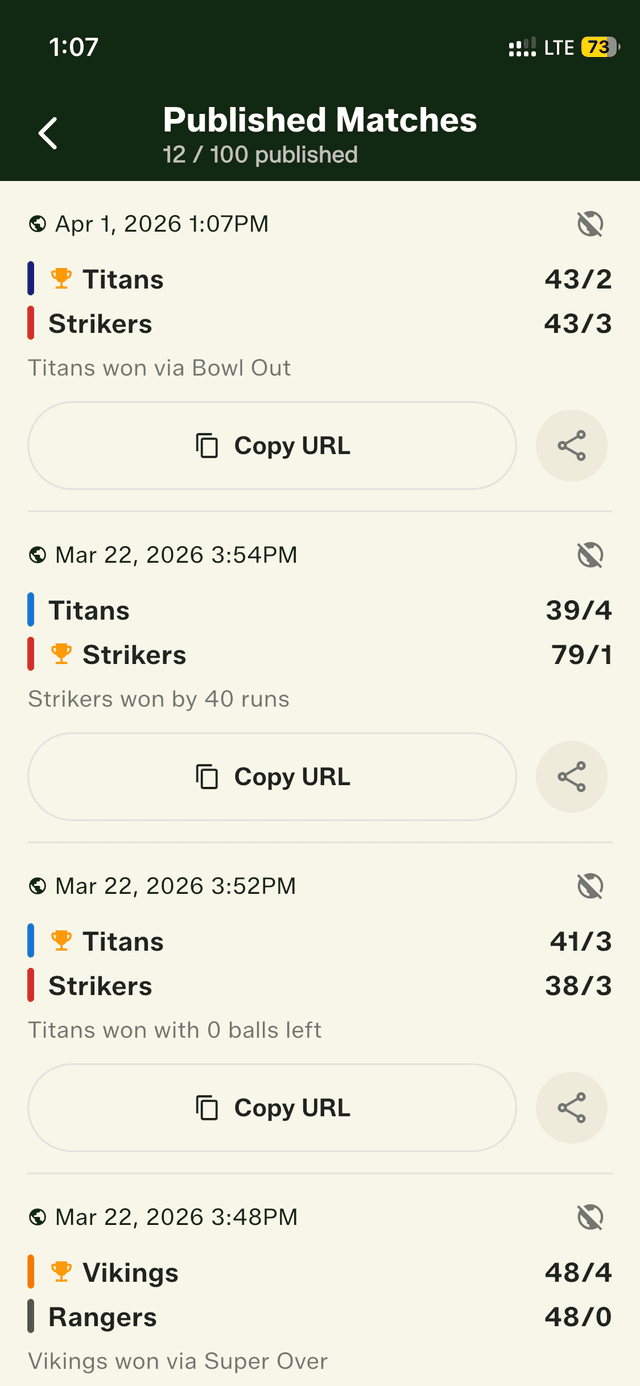Copy URL of the Titans 0 balls left match
Viewport: 640px width, 1386px height.
pyautogui.click(x=272, y=1107)
